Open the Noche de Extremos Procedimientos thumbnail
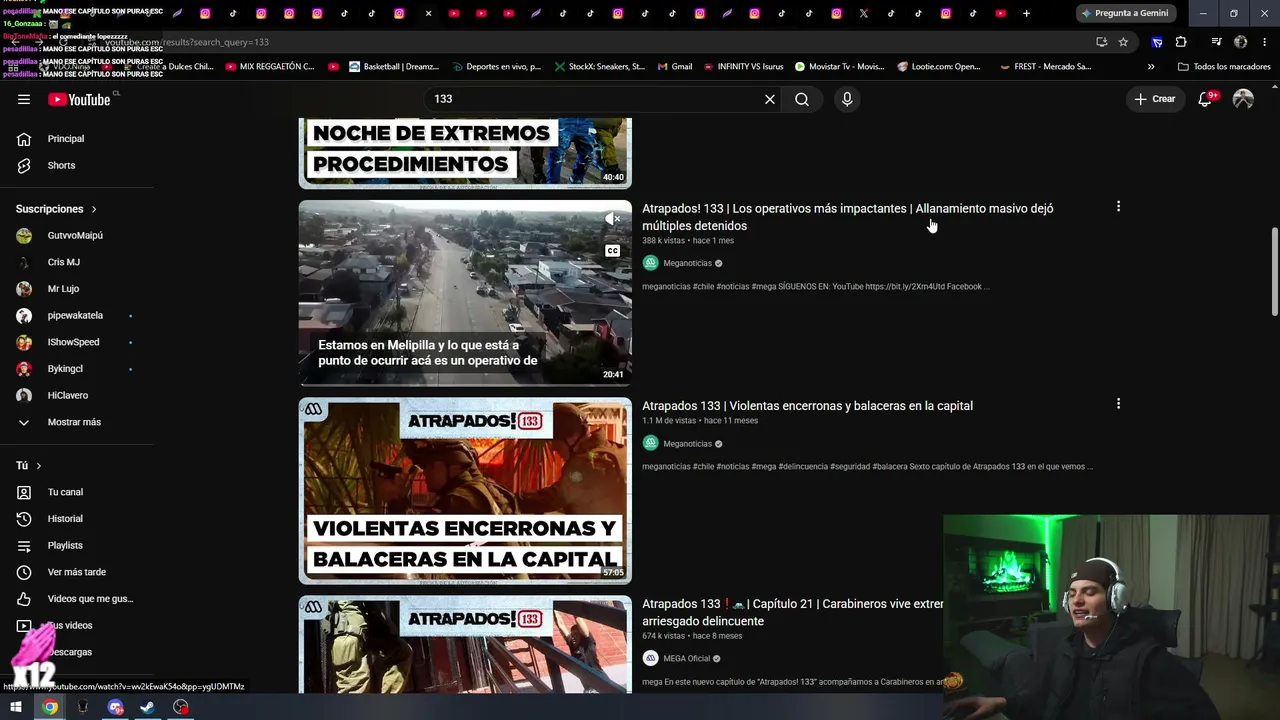 click(x=465, y=153)
